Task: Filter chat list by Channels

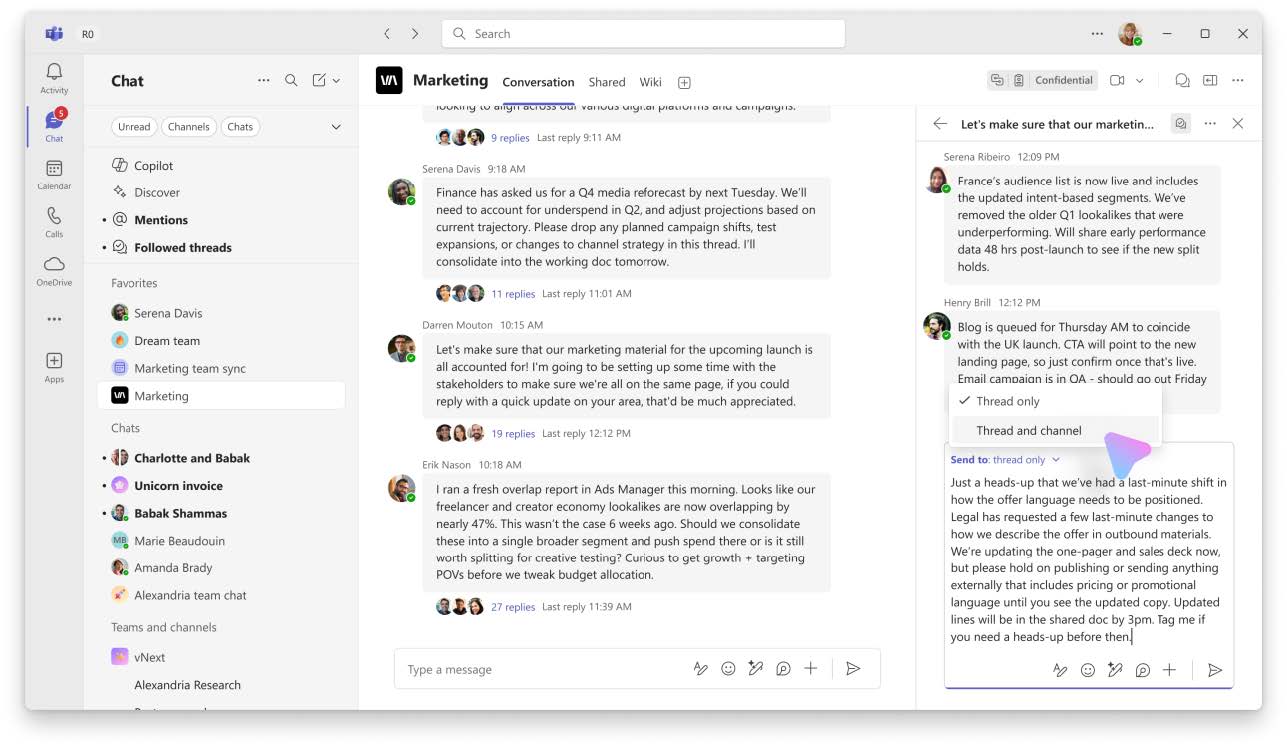Action: [189, 127]
